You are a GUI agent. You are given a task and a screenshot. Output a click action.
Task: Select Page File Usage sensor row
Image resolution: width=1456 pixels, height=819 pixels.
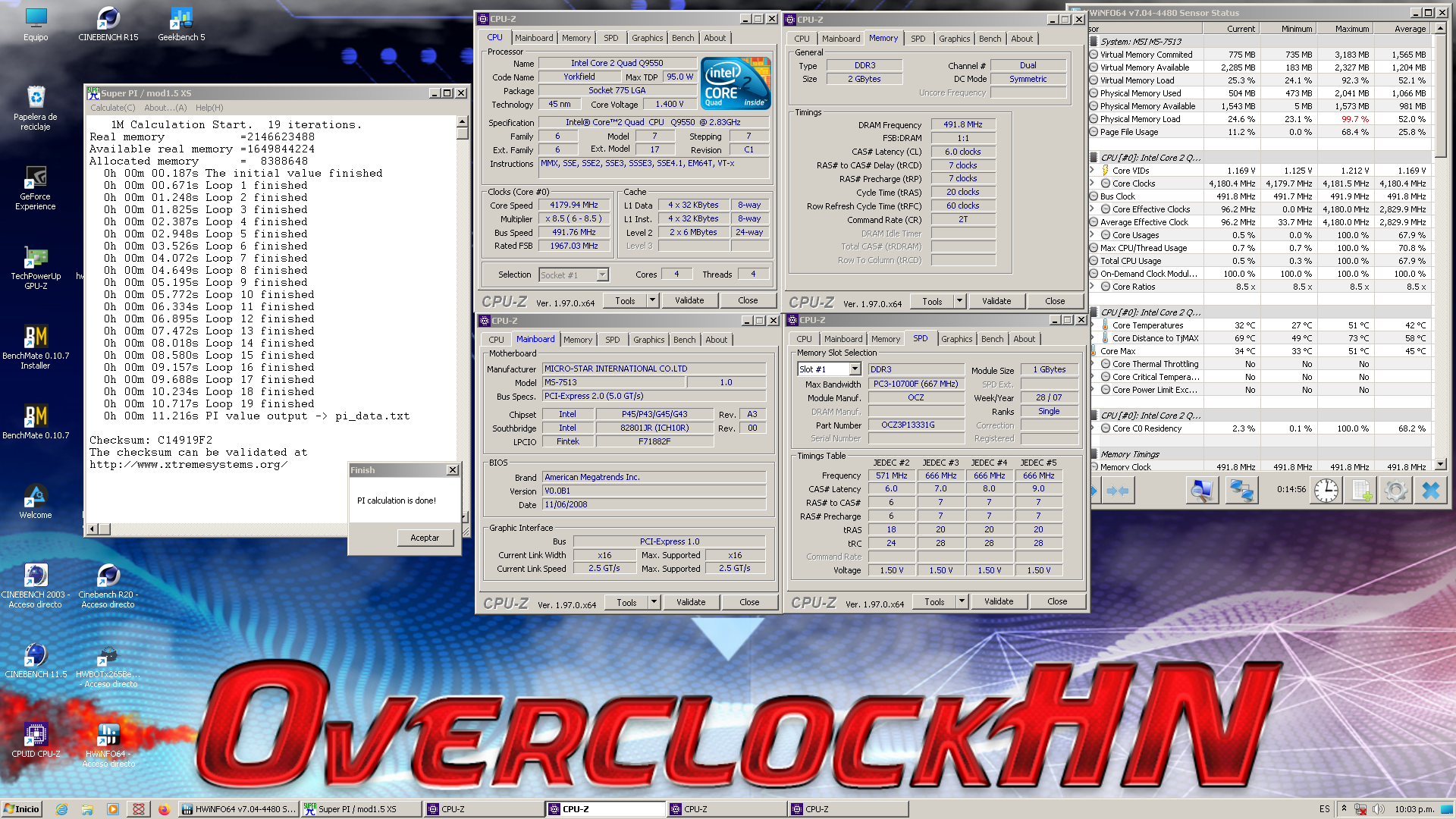[1259, 132]
